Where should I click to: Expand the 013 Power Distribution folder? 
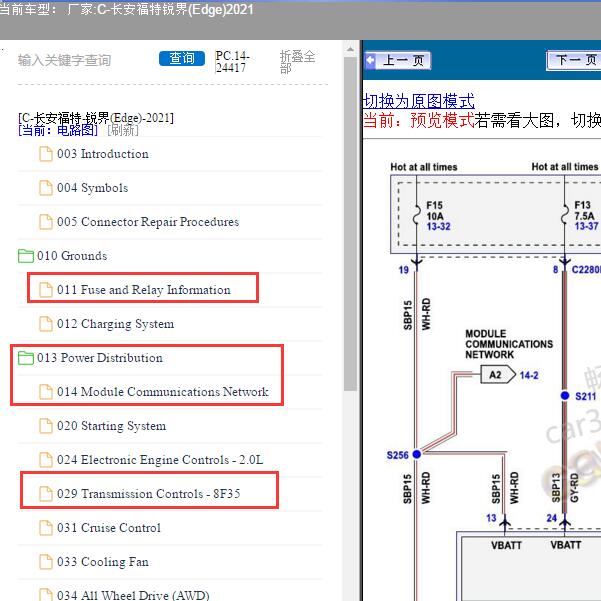pyautogui.click(x=100, y=358)
